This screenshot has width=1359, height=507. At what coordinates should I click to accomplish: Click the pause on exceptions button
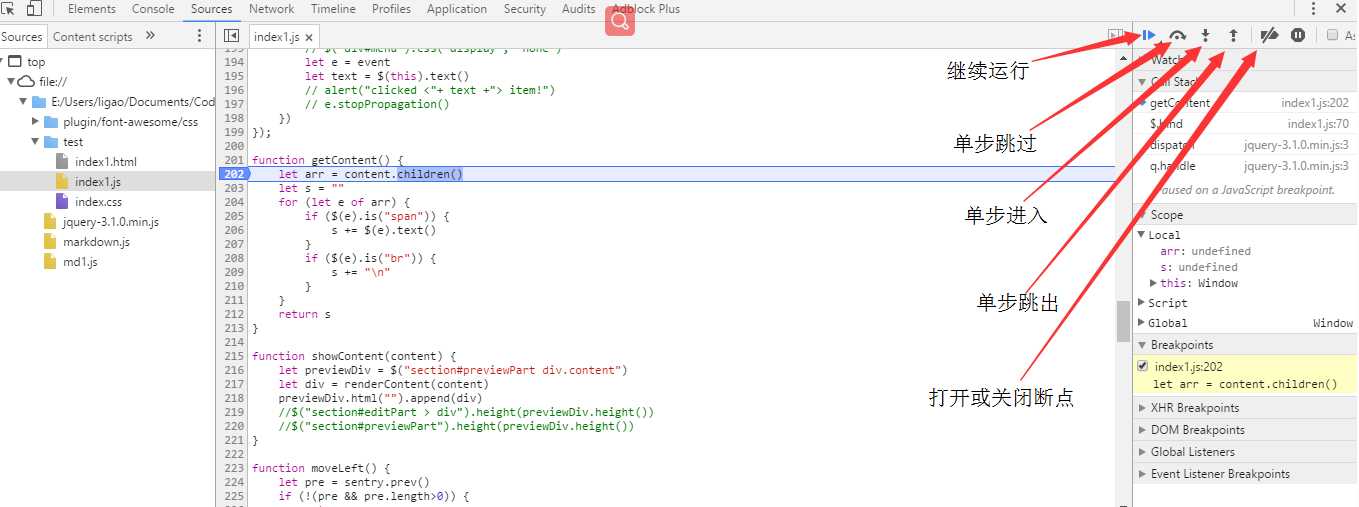pyautogui.click(x=1298, y=35)
